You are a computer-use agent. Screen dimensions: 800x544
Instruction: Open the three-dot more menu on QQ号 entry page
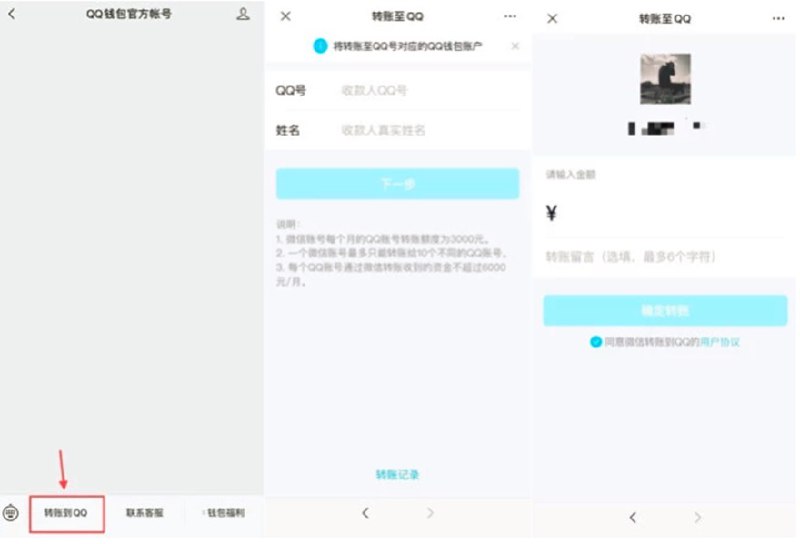tap(511, 16)
